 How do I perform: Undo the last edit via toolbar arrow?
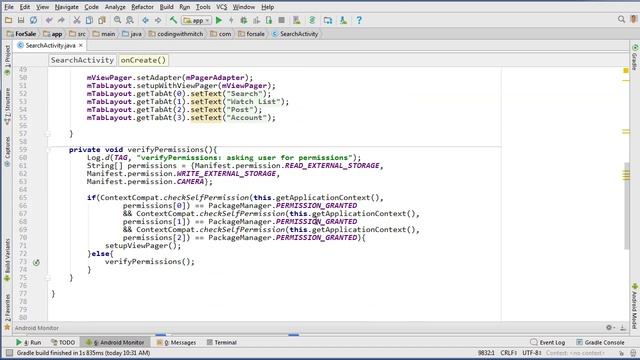(x=49, y=20)
